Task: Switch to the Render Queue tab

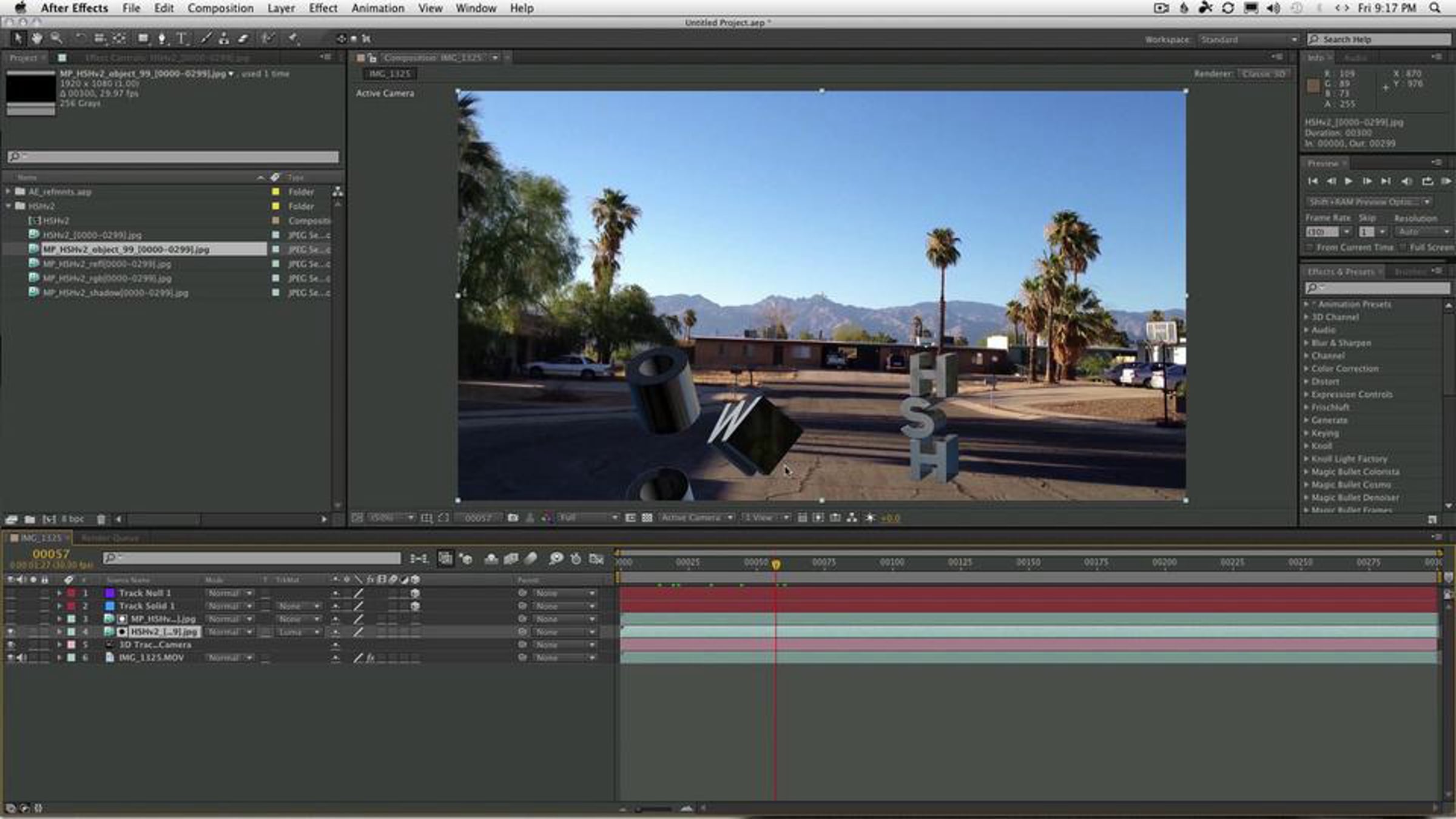Action: coord(110,538)
